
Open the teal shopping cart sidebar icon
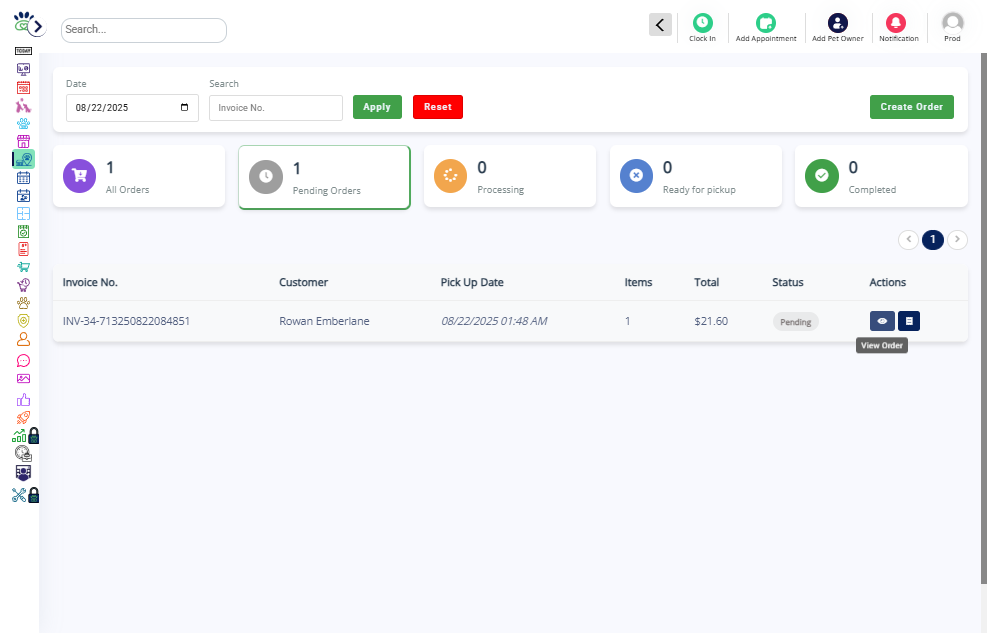23,267
